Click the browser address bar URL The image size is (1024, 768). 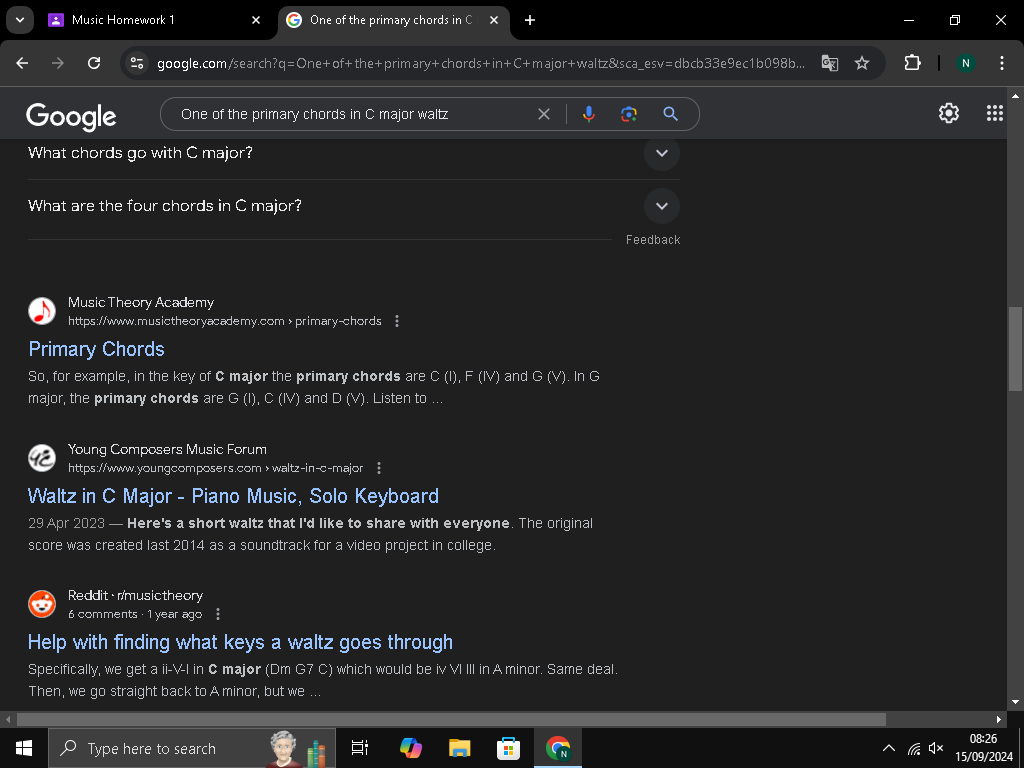[x=481, y=63]
